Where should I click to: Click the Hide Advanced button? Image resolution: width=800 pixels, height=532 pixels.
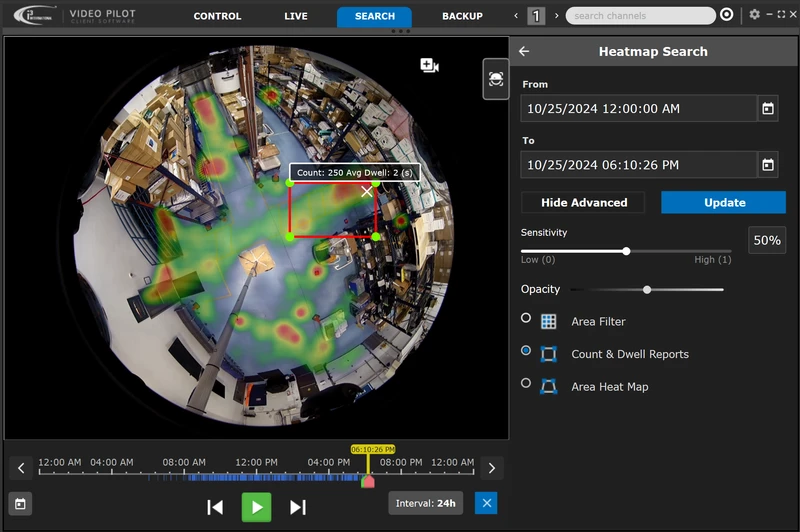pos(584,202)
